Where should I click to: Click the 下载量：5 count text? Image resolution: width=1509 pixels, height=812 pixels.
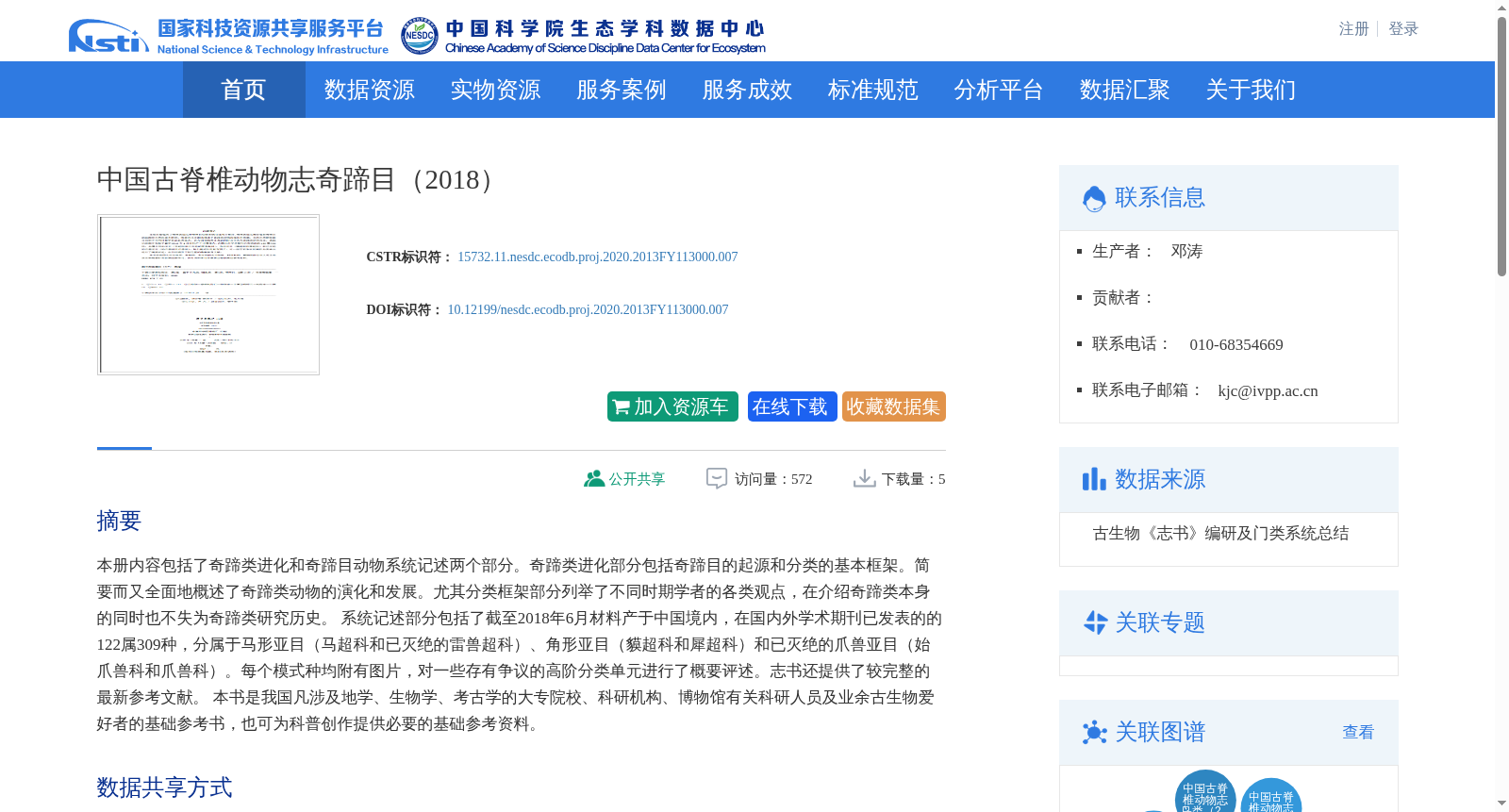[913, 479]
